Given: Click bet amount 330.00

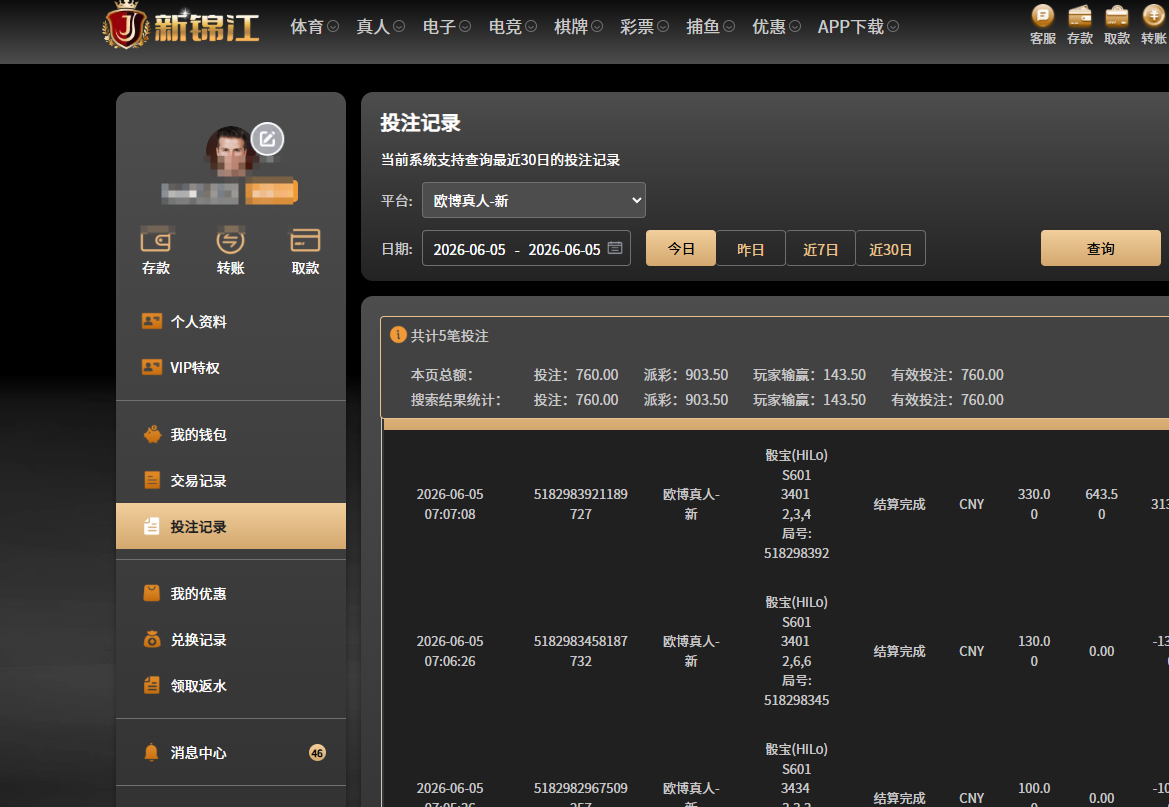Looking at the screenshot, I should (1034, 504).
